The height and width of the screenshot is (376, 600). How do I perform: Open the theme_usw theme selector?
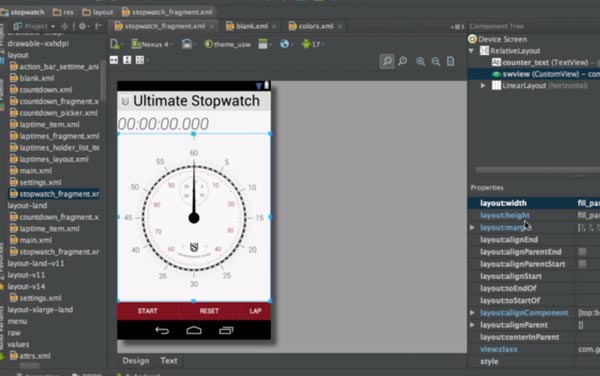coord(228,44)
